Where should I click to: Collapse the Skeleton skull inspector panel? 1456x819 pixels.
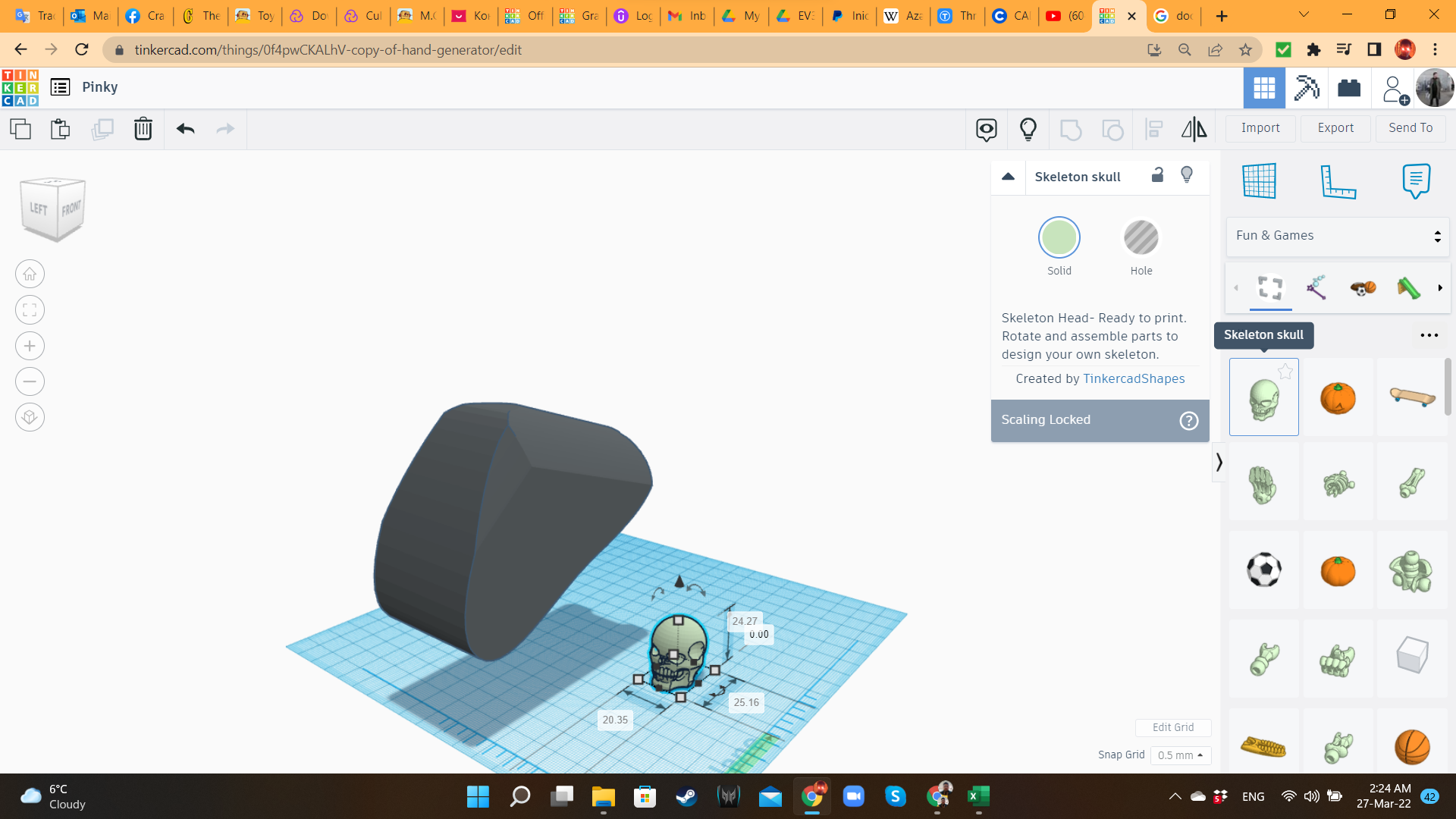(x=1008, y=177)
